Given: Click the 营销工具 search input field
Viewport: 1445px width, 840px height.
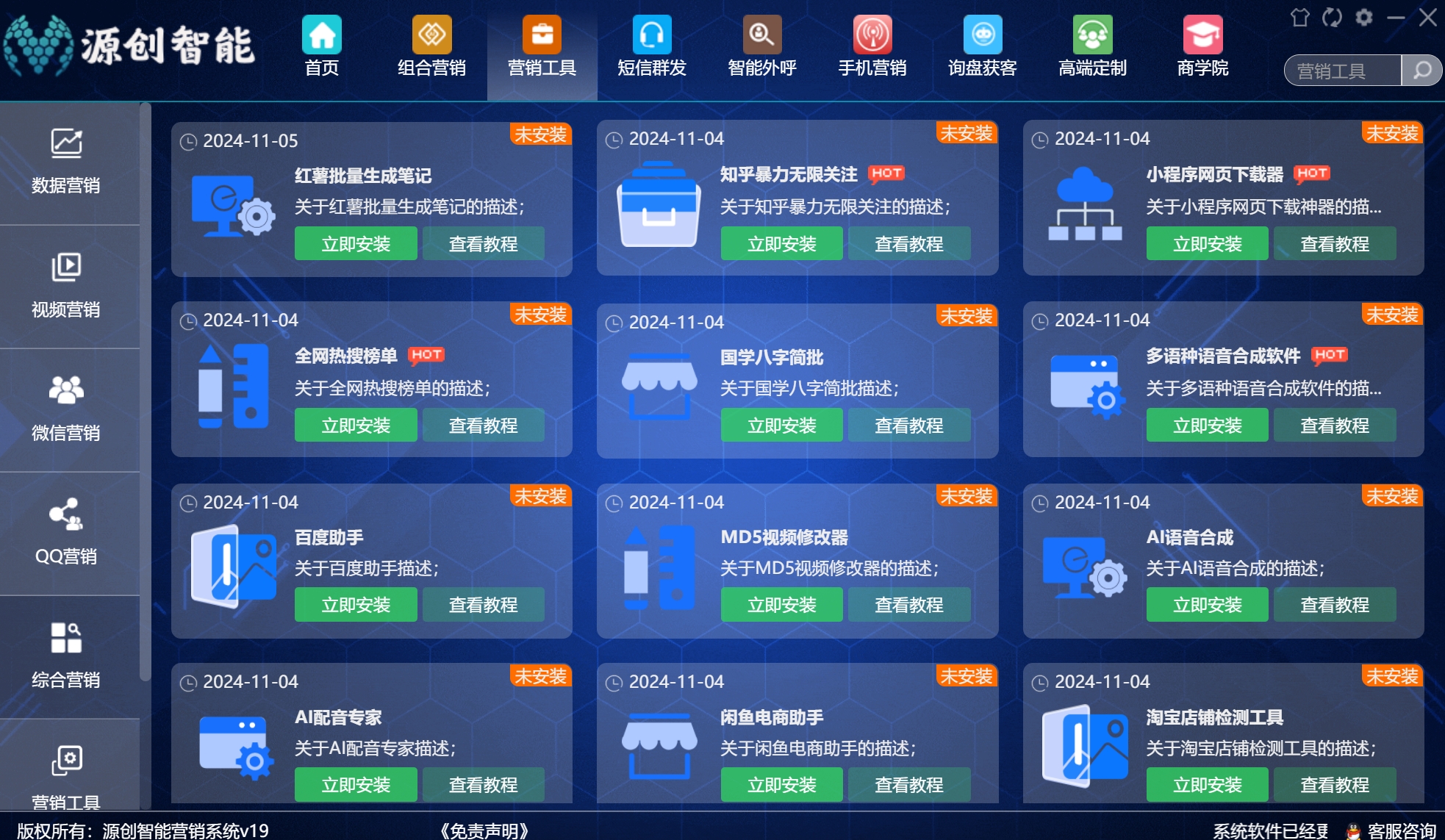Looking at the screenshot, I should click(1342, 71).
